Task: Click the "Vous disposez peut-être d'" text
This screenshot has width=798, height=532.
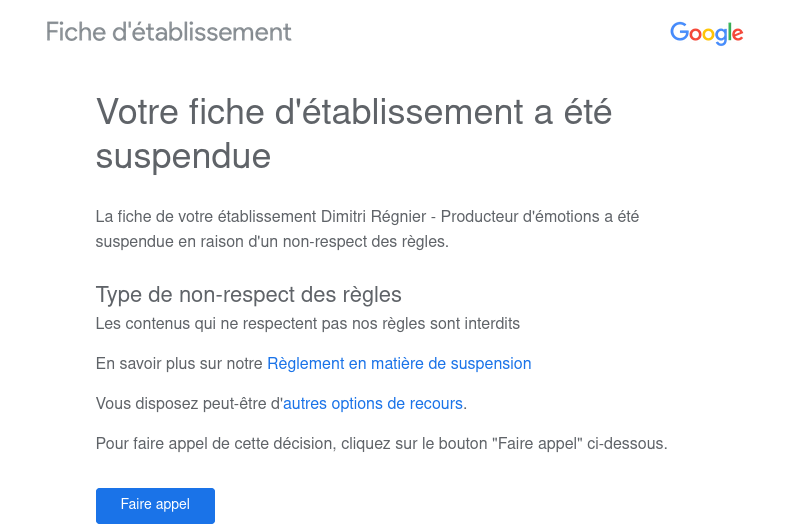Action: [189, 404]
